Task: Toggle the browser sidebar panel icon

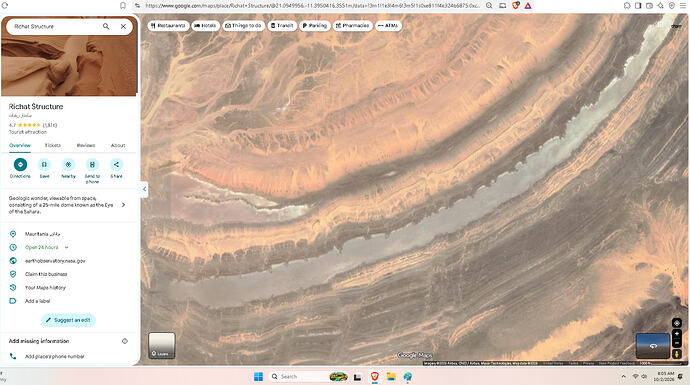Action: pos(638,6)
